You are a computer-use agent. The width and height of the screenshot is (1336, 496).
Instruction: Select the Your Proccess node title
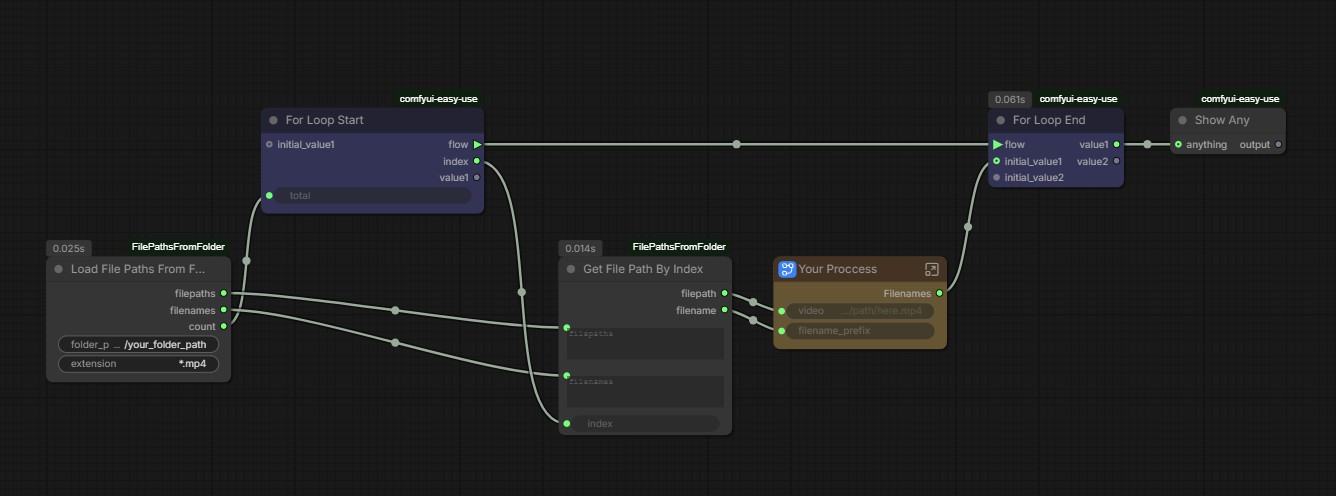(838, 269)
